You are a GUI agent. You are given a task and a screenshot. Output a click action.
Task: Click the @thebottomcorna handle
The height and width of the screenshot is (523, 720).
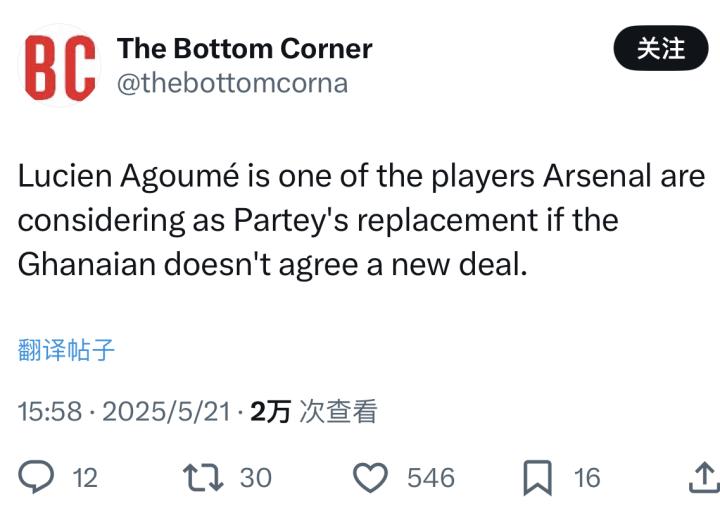click(x=232, y=83)
